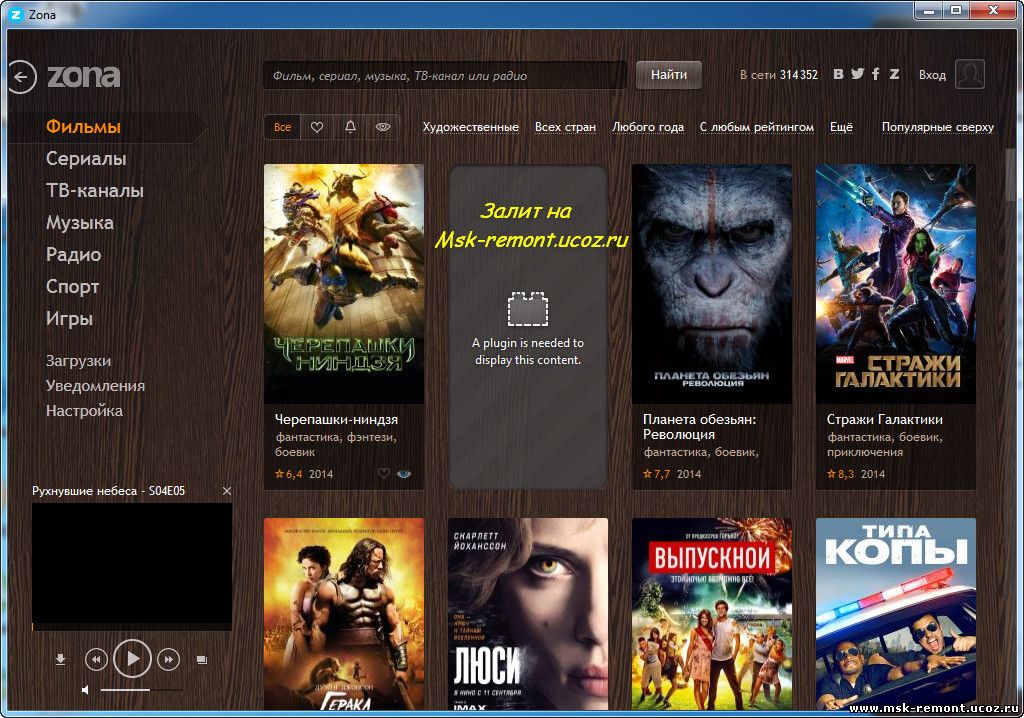1024x718 pixels.
Task: Minimize the Zona window
Action: coord(929,10)
